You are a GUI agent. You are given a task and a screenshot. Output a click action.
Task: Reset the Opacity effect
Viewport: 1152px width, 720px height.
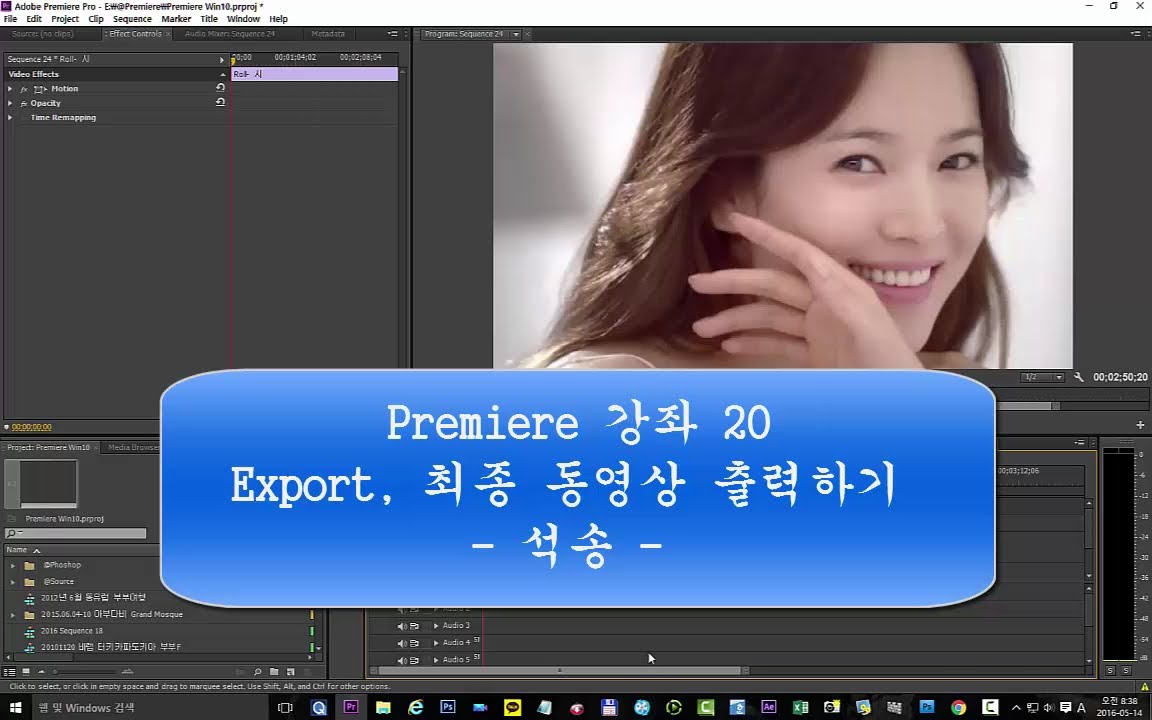pyautogui.click(x=220, y=102)
